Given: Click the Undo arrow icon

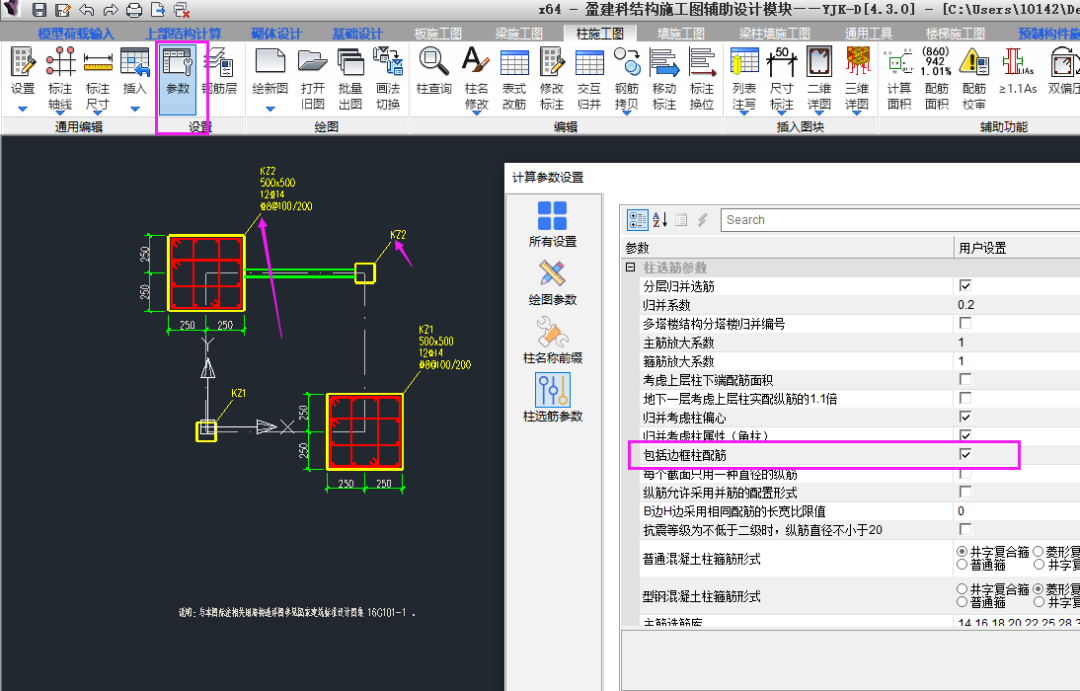Looking at the screenshot, I should pos(87,10).
